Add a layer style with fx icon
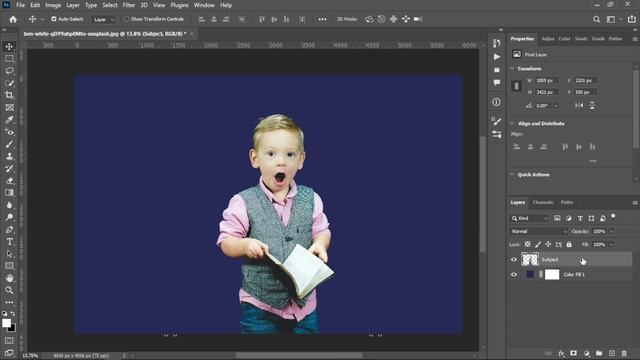This screenshot has width=640, height=360. pos(561,353)
